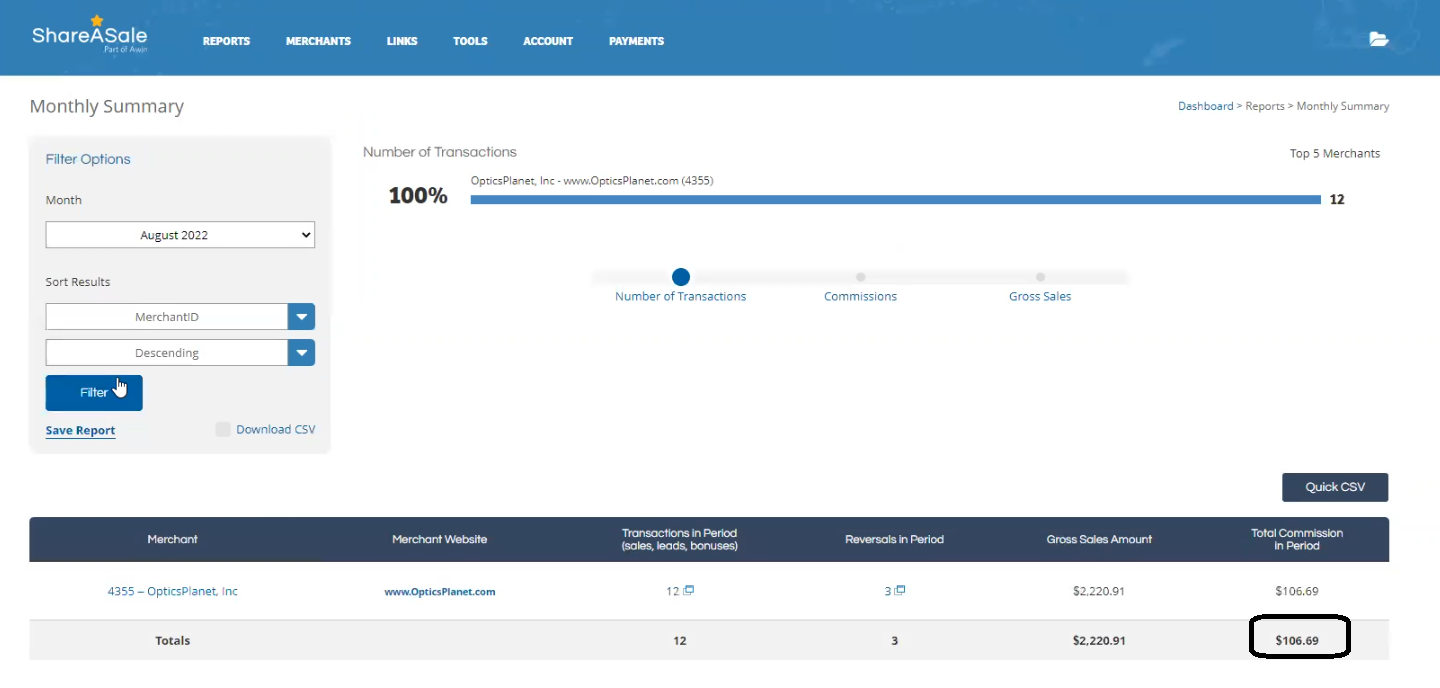Click the Reversals in Period column header
The image size is (1440, 688).
(894, 539)
